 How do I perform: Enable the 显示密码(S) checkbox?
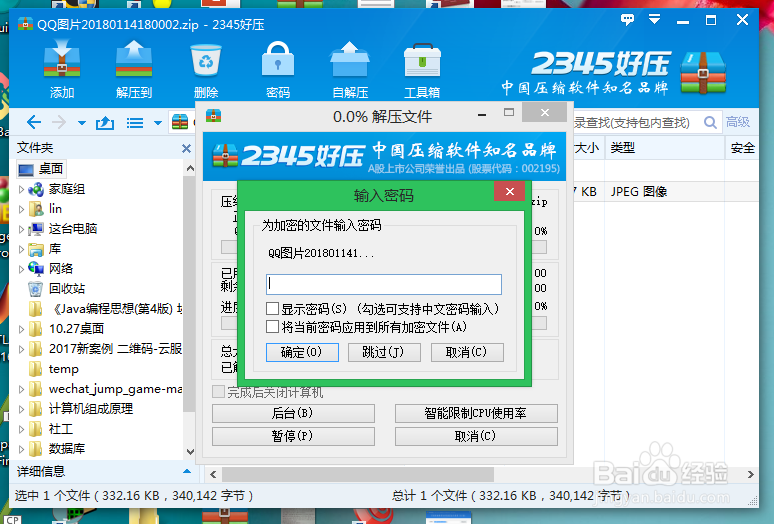tap(272, 309)
